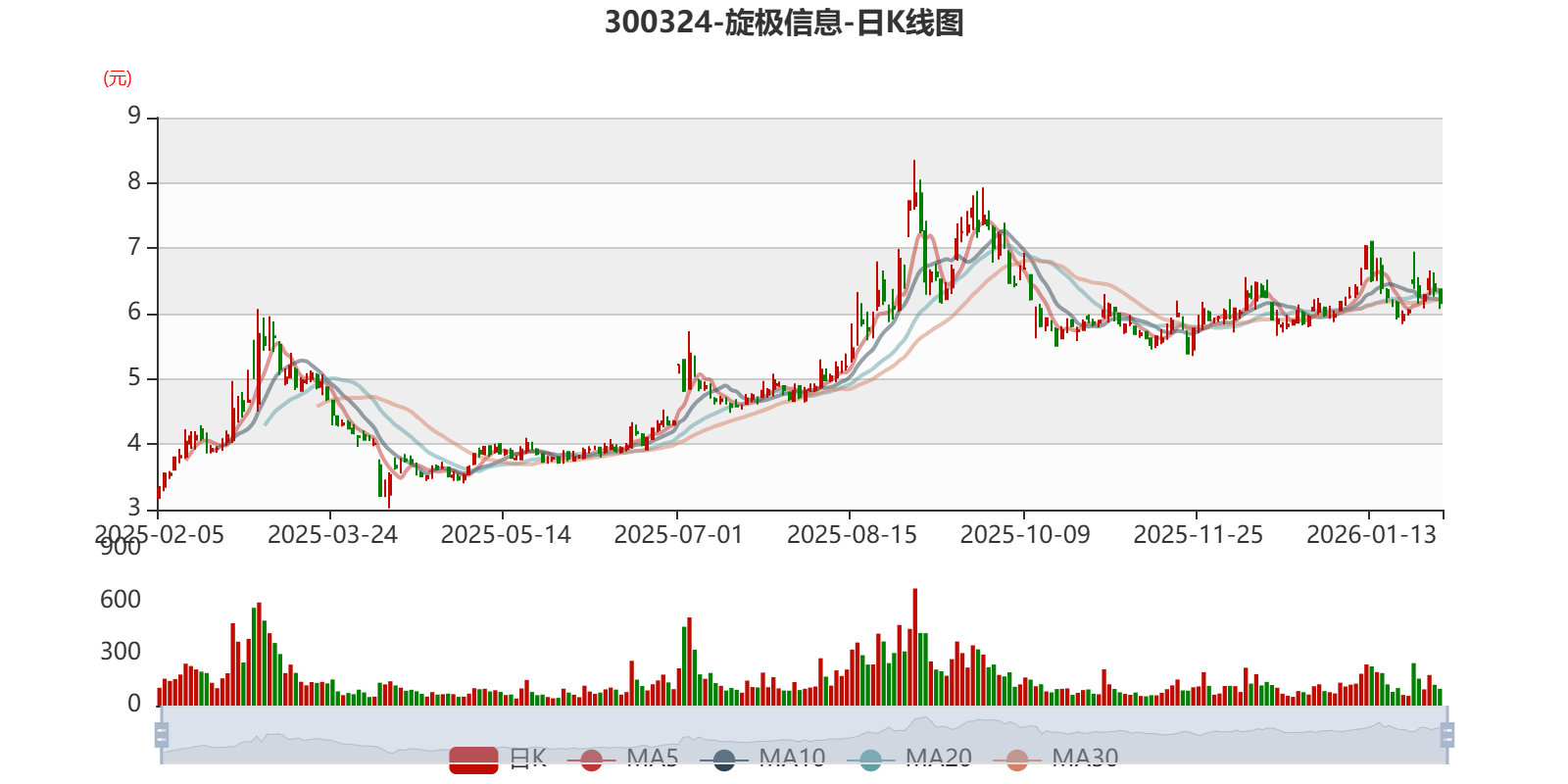1568x784 pixels.
Task: Click the volume axis label 600
Action: [121, 600]
